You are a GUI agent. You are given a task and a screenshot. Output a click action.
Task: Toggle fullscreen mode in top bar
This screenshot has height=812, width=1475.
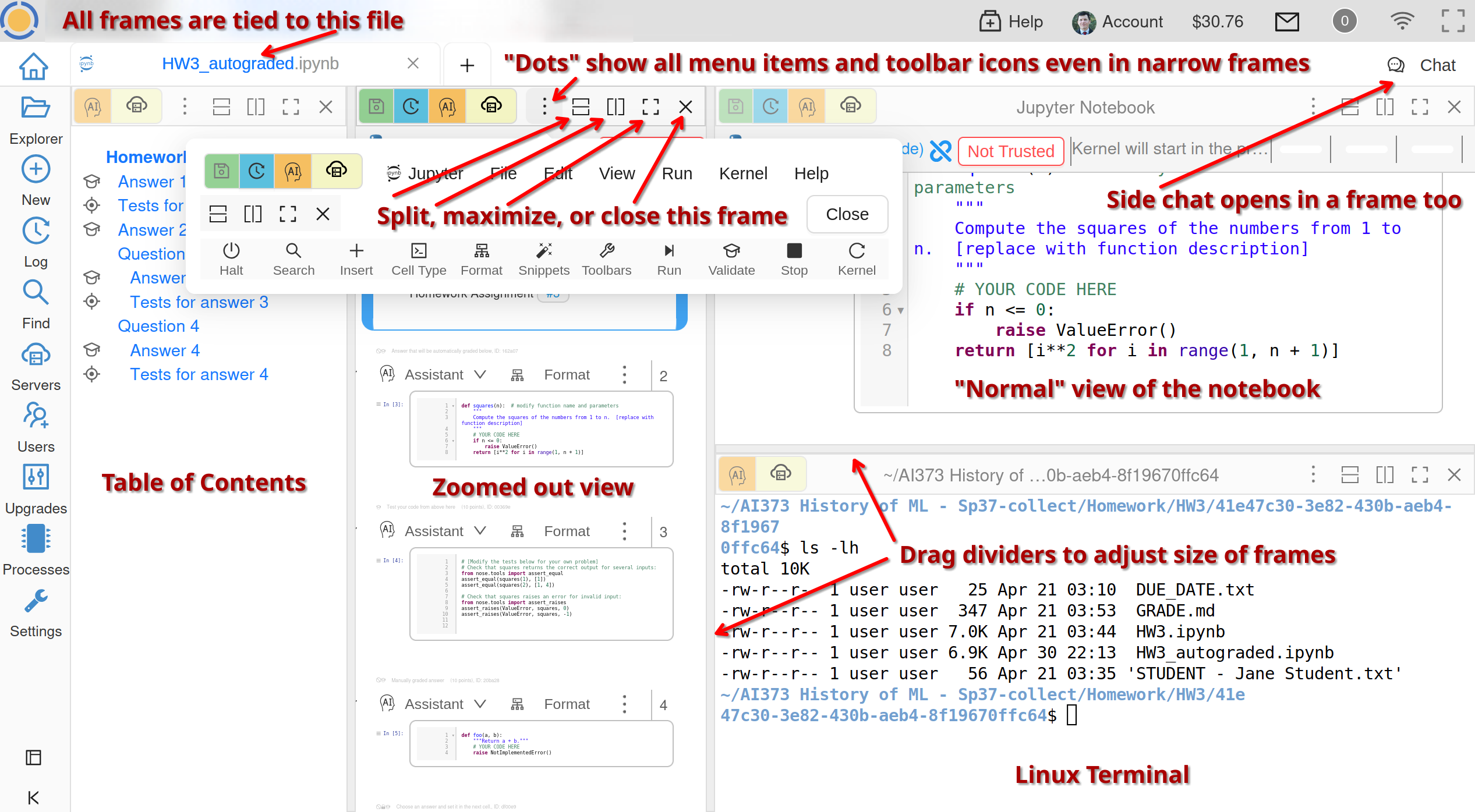tap(1452, 22)
